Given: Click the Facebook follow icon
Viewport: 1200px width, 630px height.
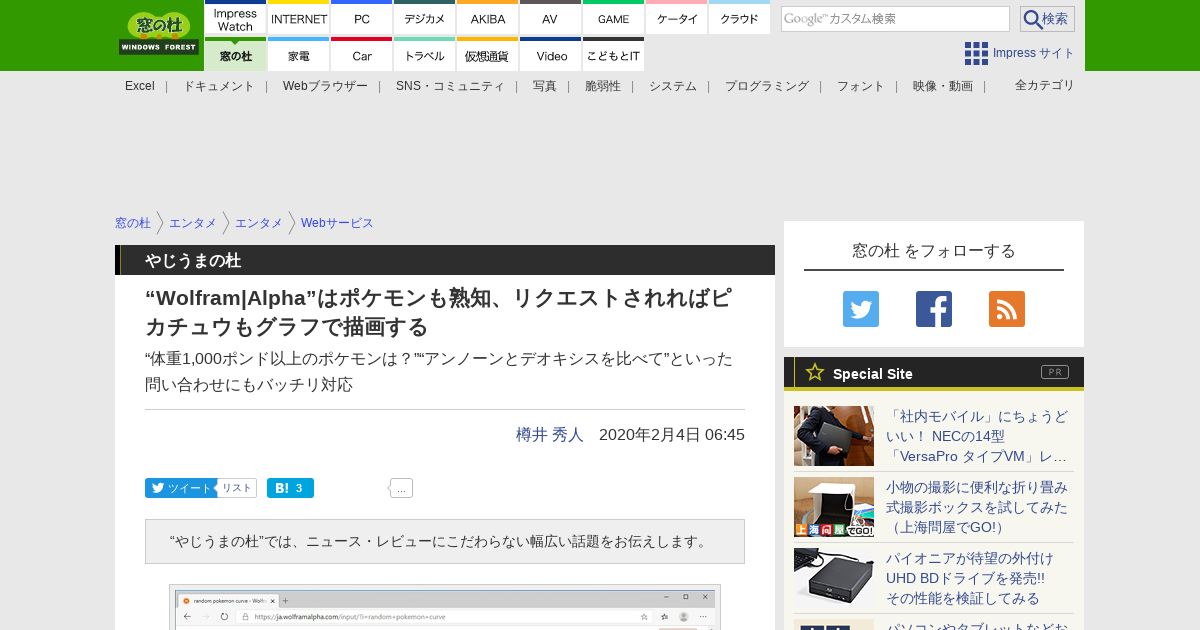Looking at the screenshot, I should tap(934, 309).
